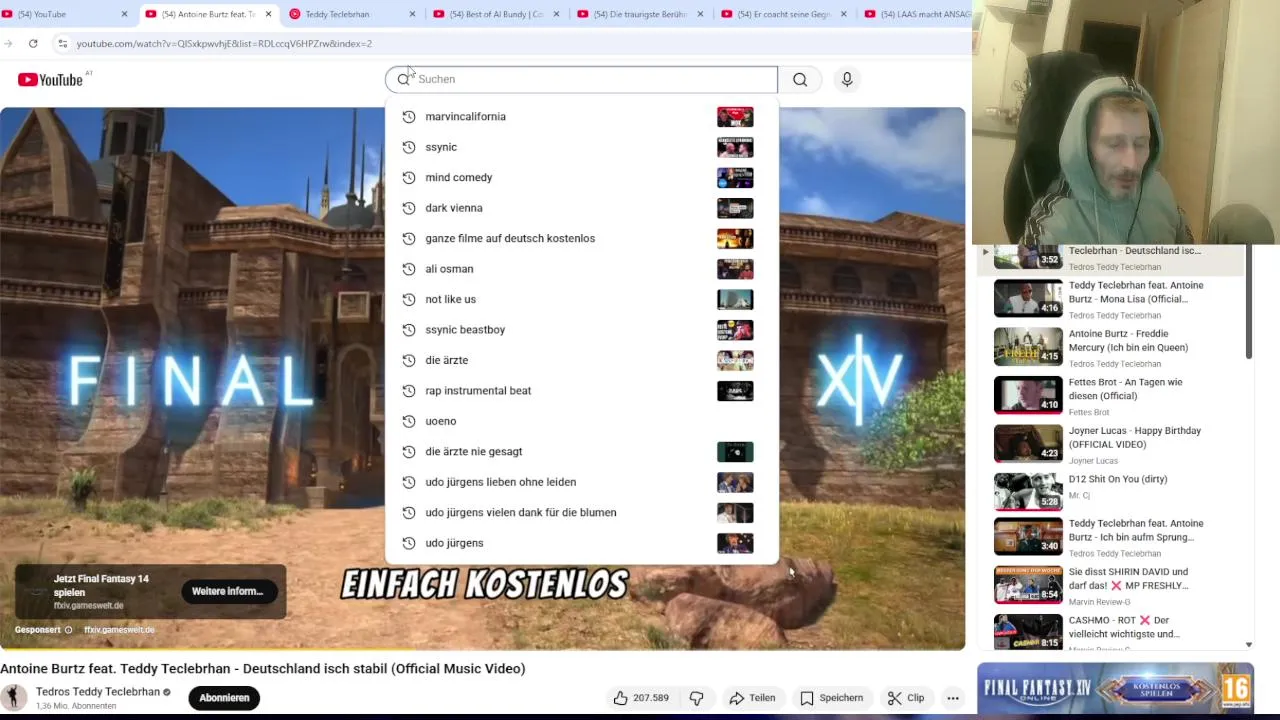This screenshot has width=1280, height=720.
Task: Click the Clip button
Action: click(x=905, y=698)
